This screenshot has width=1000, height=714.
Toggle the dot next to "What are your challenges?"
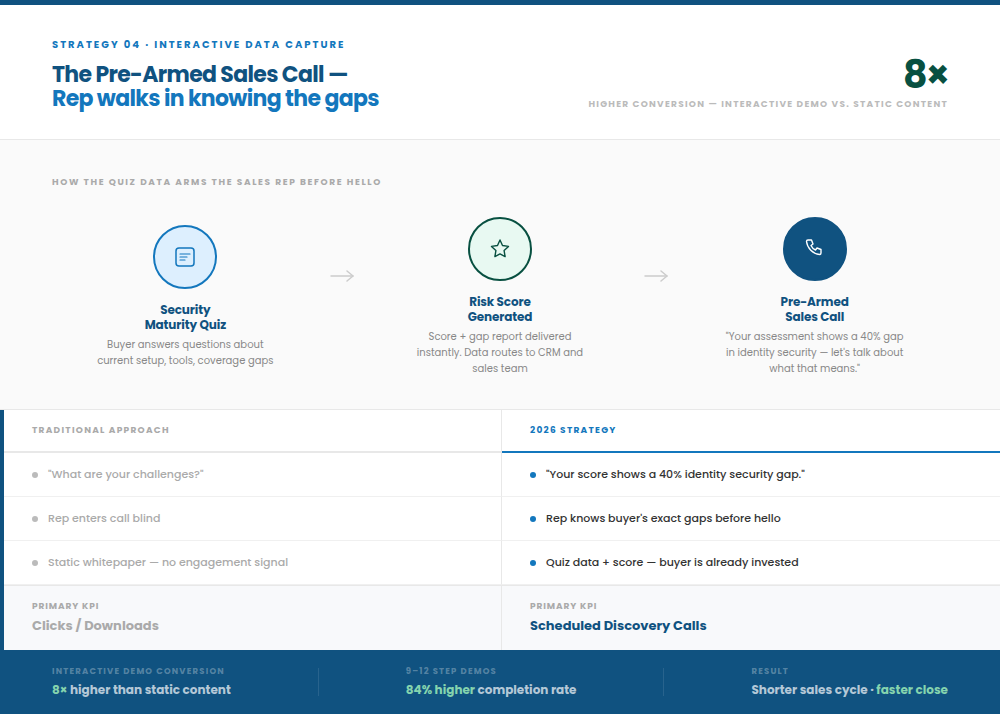pos(35,474)
